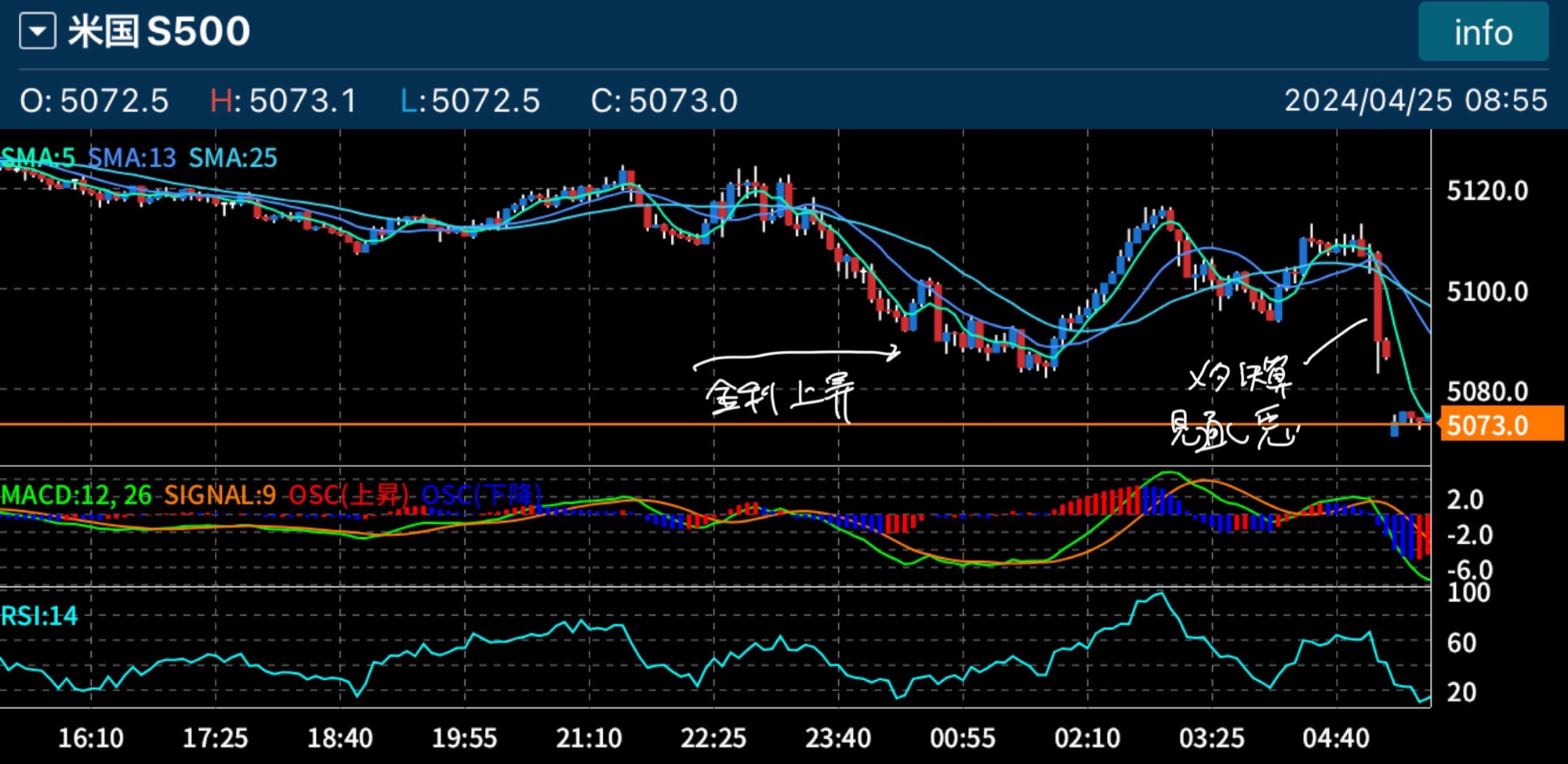Tap the 米国S500 instrument title

click(159, 32)
